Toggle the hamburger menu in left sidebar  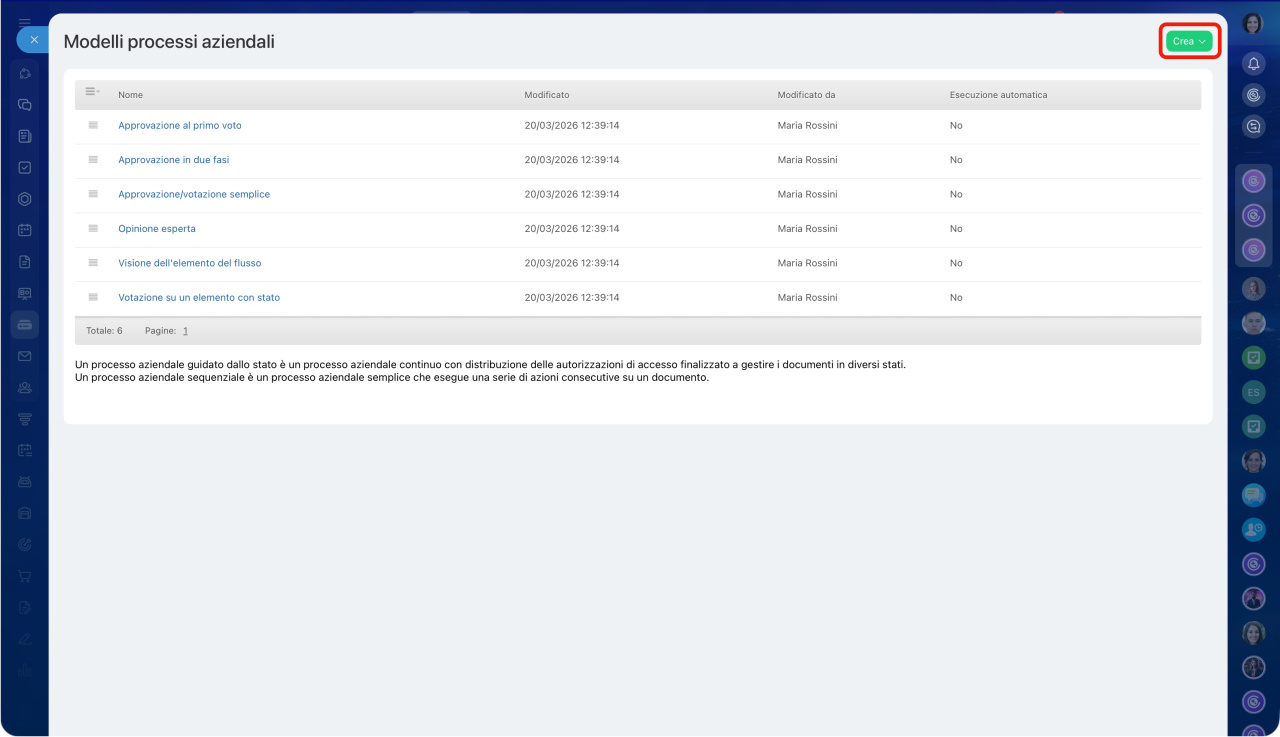coord(25,22)
